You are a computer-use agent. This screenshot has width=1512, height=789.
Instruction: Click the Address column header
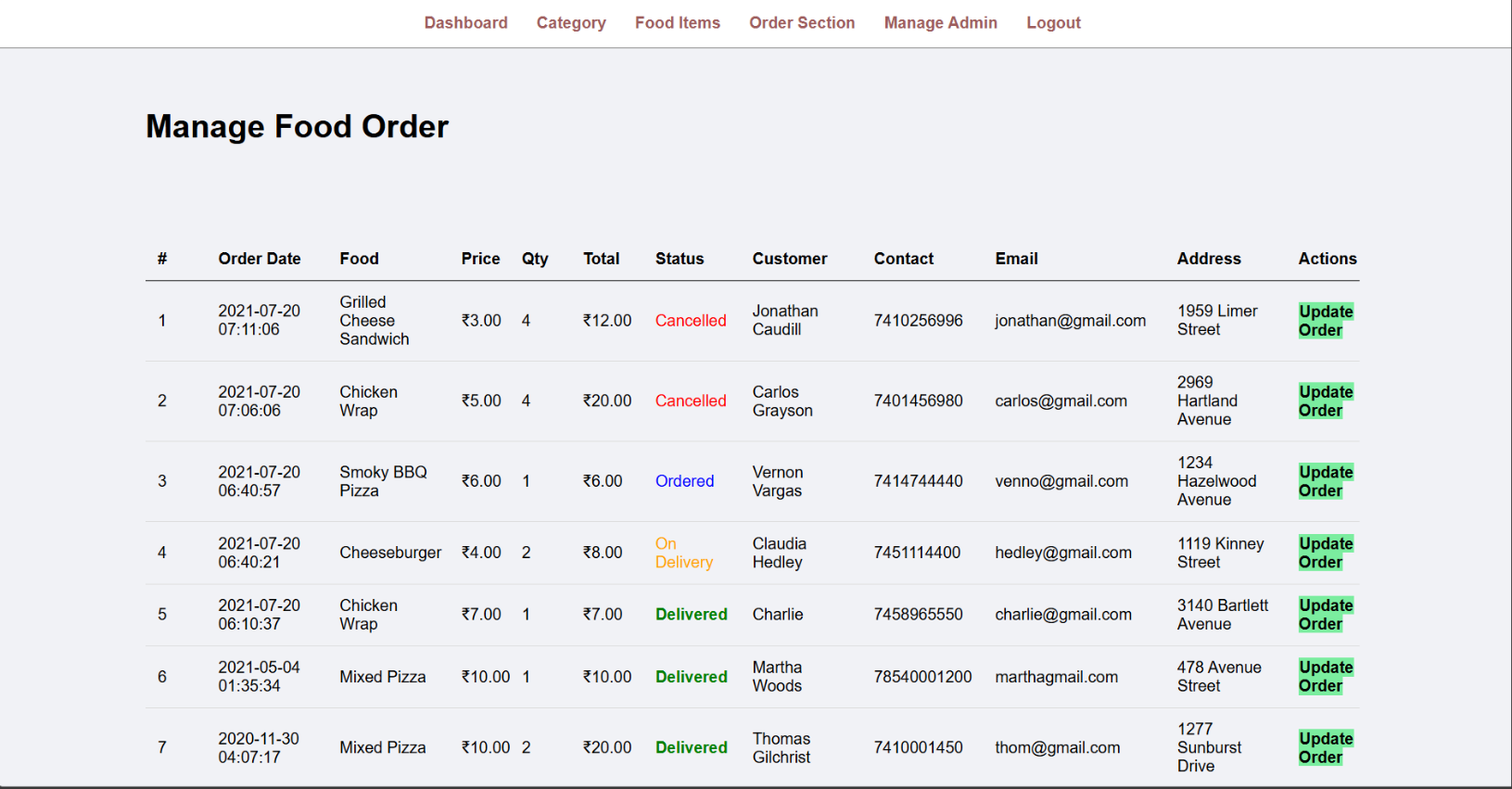coord(1209,259)
